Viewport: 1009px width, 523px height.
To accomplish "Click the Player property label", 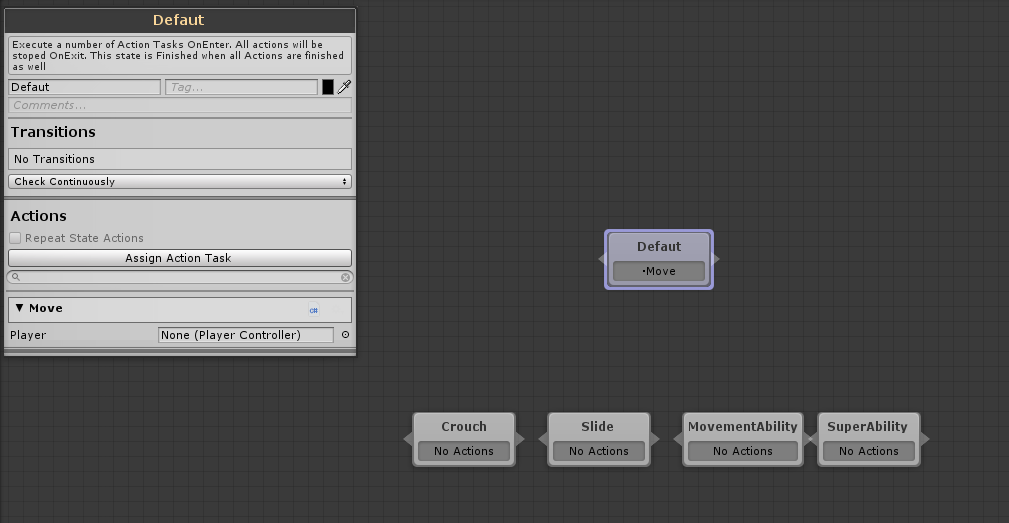I will click(x=28, y=335).
